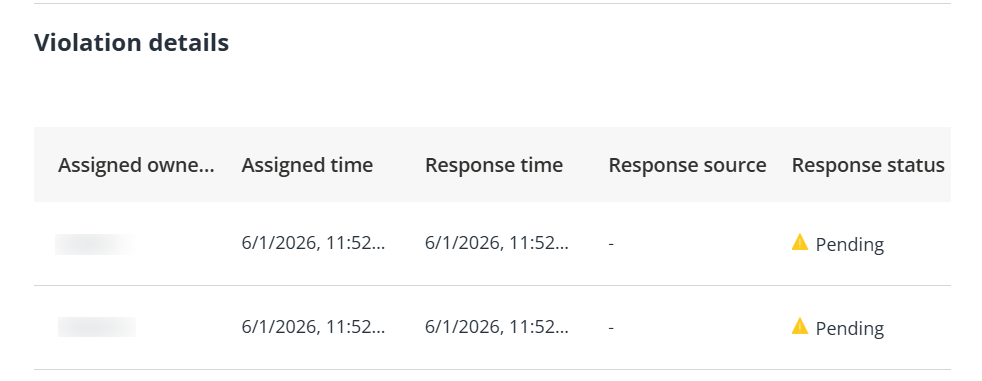
Task: Click the second row's Response time value
Action: tap(497, 327)
